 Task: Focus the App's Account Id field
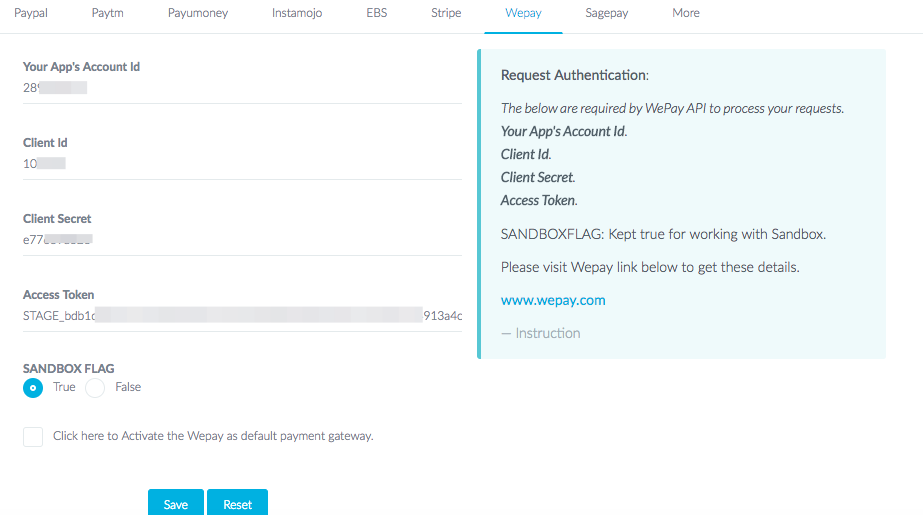pyautogui.click(x=242, y=88)
